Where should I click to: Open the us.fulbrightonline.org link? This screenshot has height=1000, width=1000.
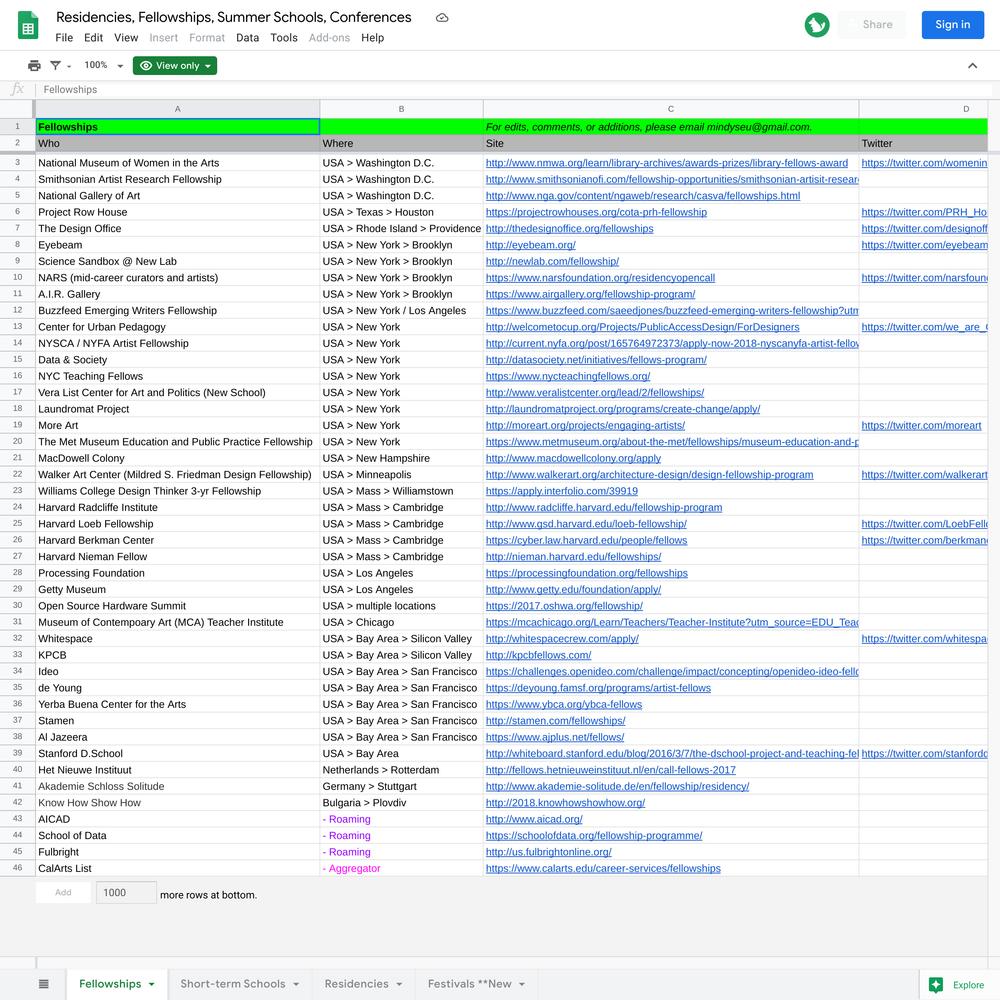pos(548,852)
